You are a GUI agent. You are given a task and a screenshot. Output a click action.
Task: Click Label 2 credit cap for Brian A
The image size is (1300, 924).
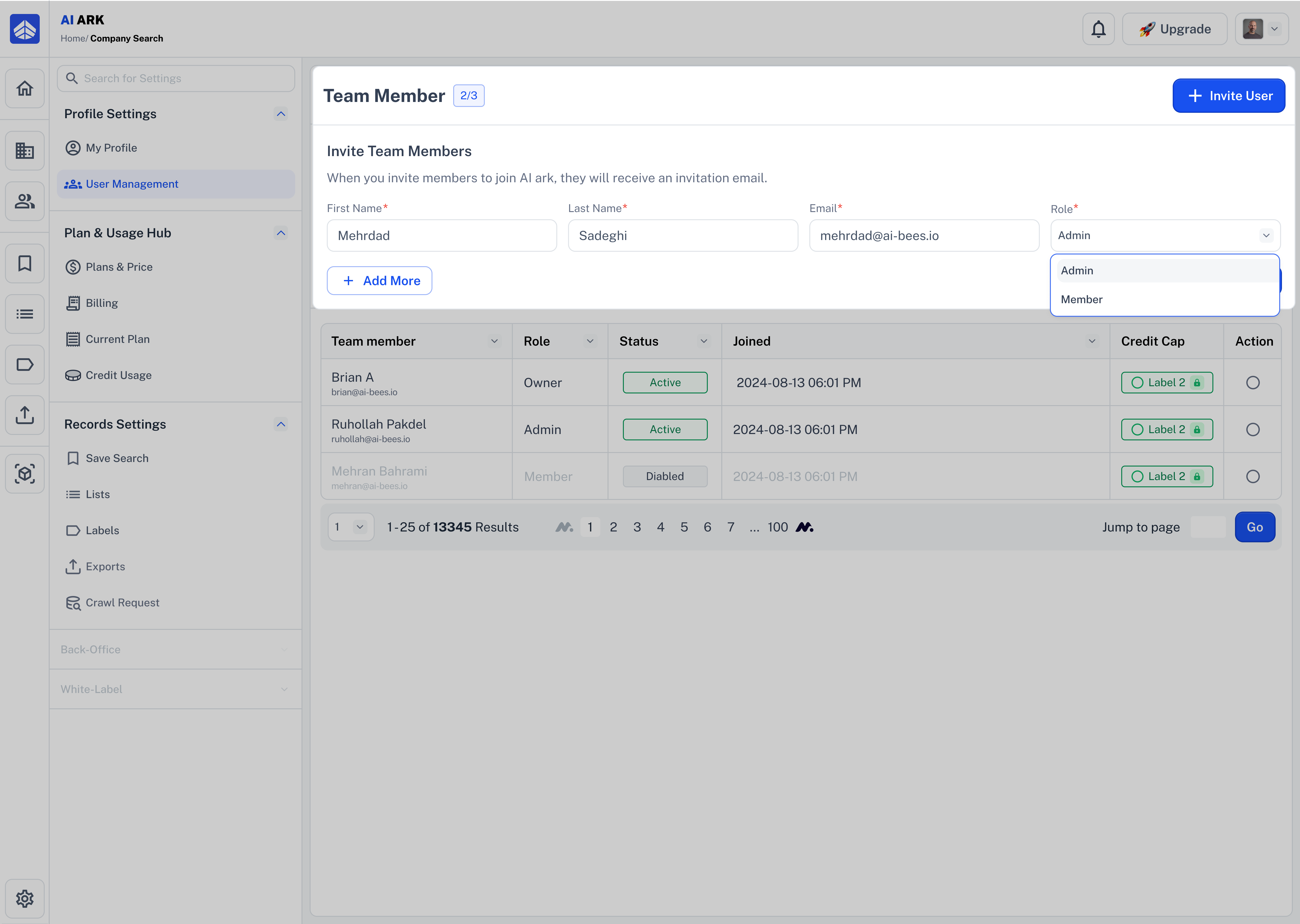(x=1167, y=383)
